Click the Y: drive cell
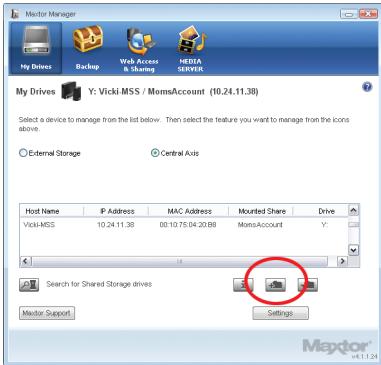This screenshot has width=381, height=365. pyautogui.click(x=324, y=225)
